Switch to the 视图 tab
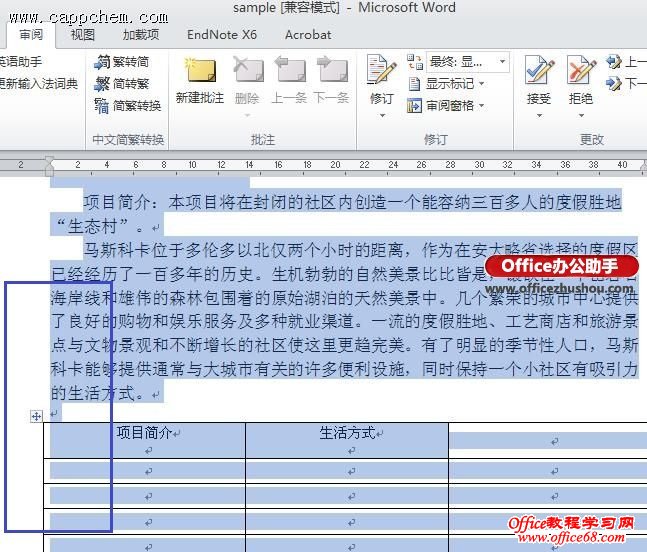This screenshot has width=647, height=552. pos(83,35)
